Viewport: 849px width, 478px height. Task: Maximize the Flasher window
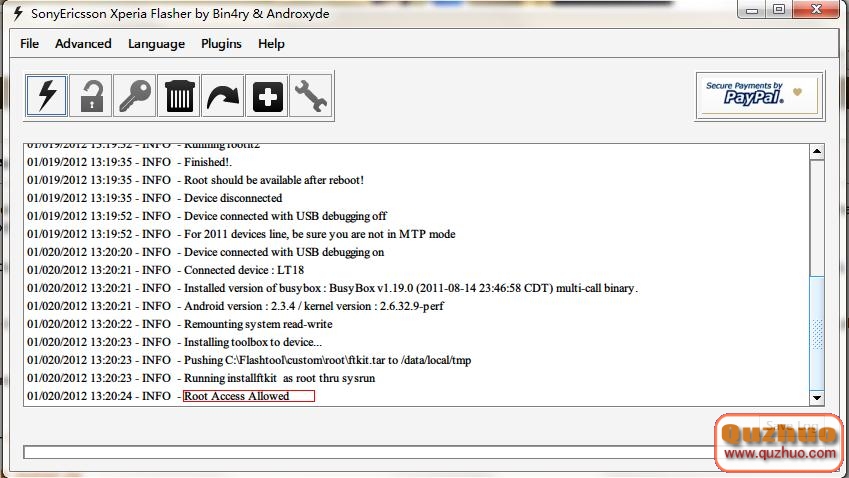[x=779, y=9]
